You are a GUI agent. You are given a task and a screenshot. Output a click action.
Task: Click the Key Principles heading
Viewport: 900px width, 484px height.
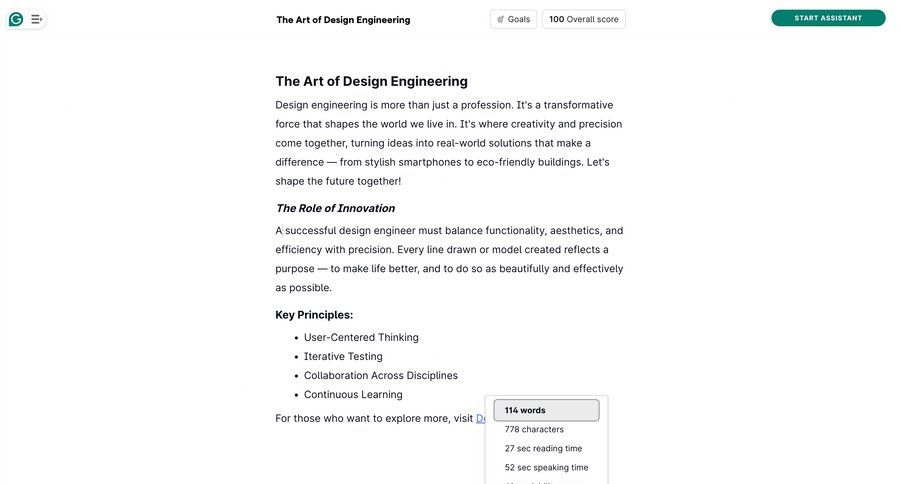pos(314,314)
